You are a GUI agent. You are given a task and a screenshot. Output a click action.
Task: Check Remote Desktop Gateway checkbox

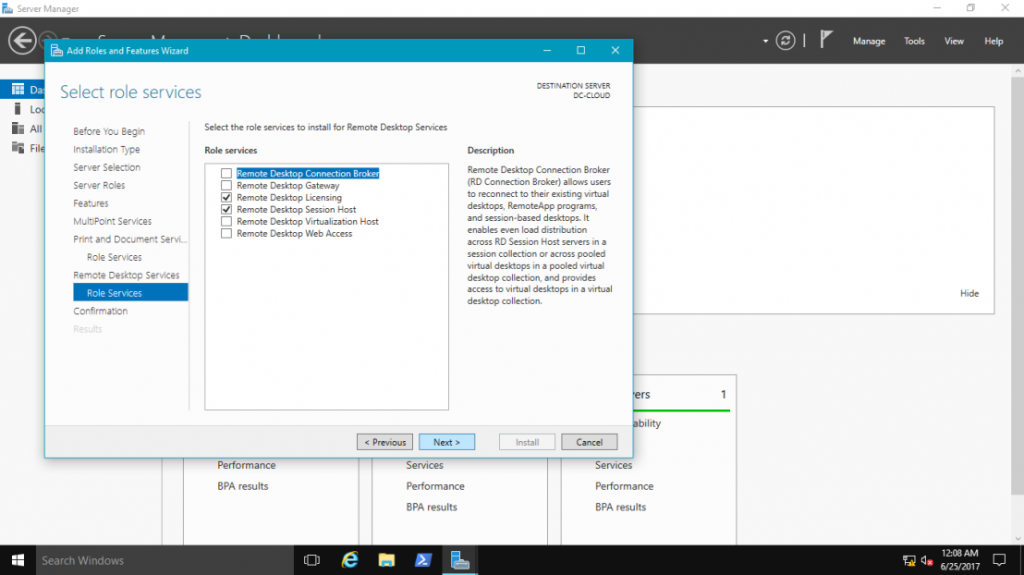coord(226,186)
